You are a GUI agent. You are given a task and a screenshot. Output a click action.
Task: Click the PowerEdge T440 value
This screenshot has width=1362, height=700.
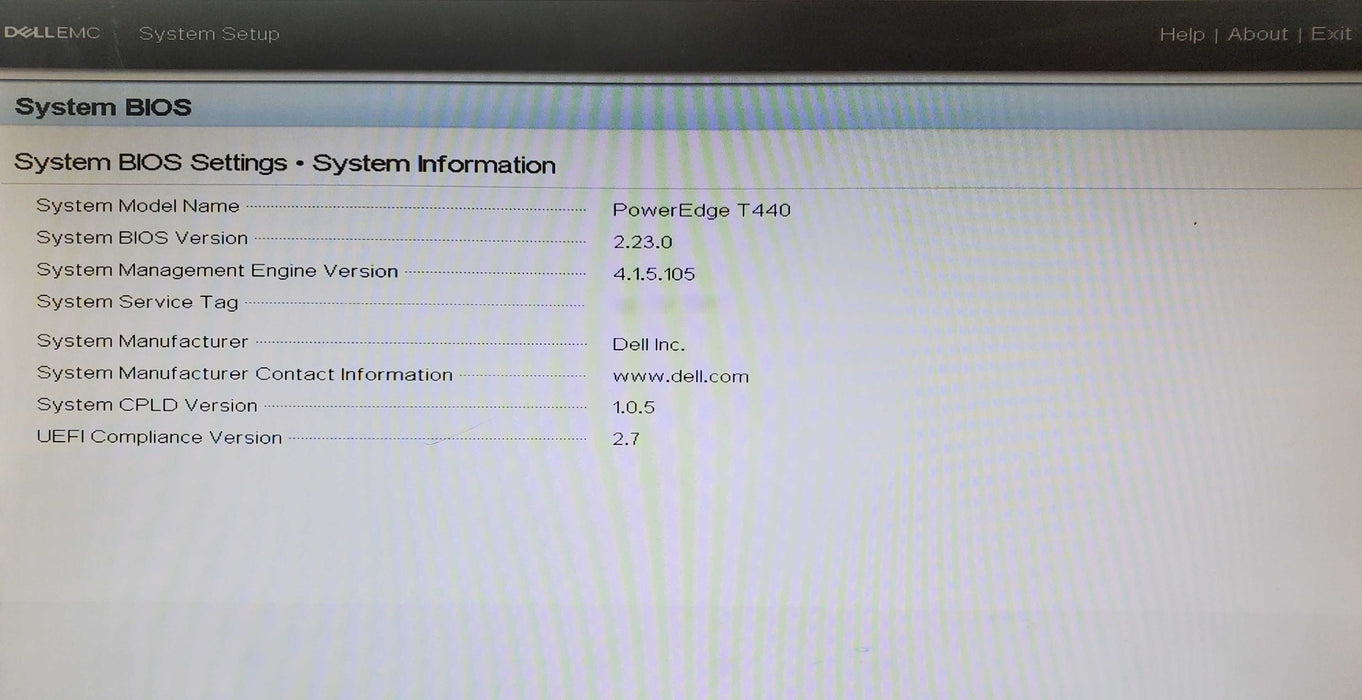pyautogui.click(x=701, y=210)
